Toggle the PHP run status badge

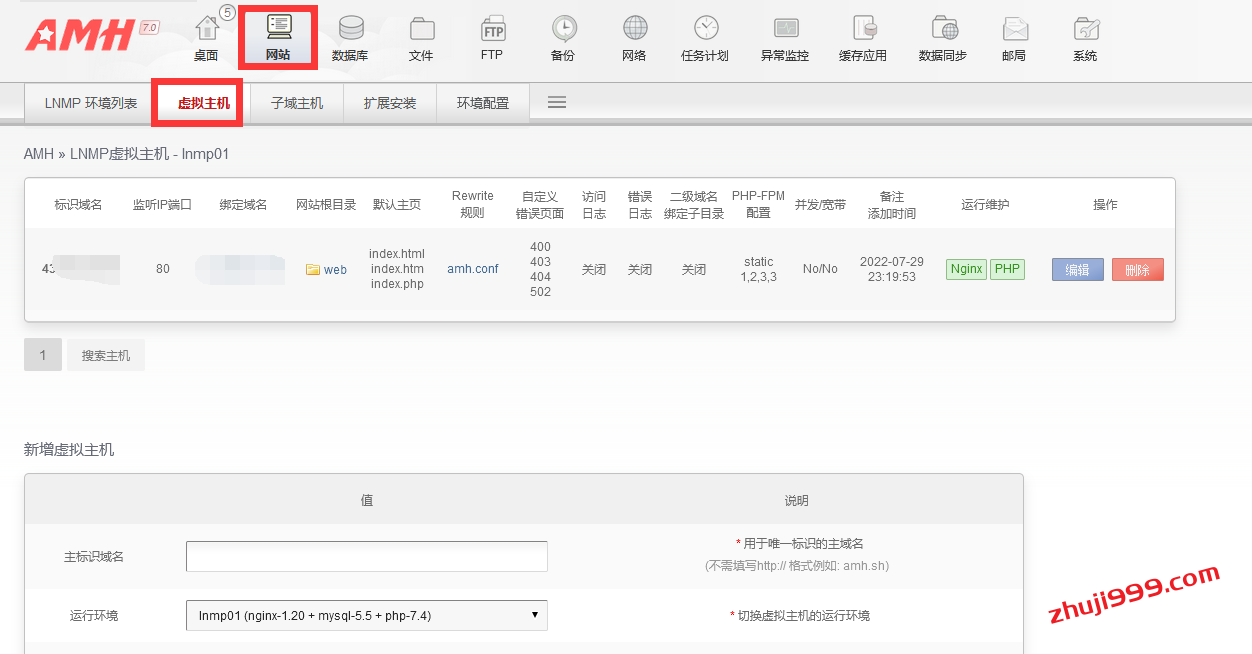click(x=1007, y=269)
